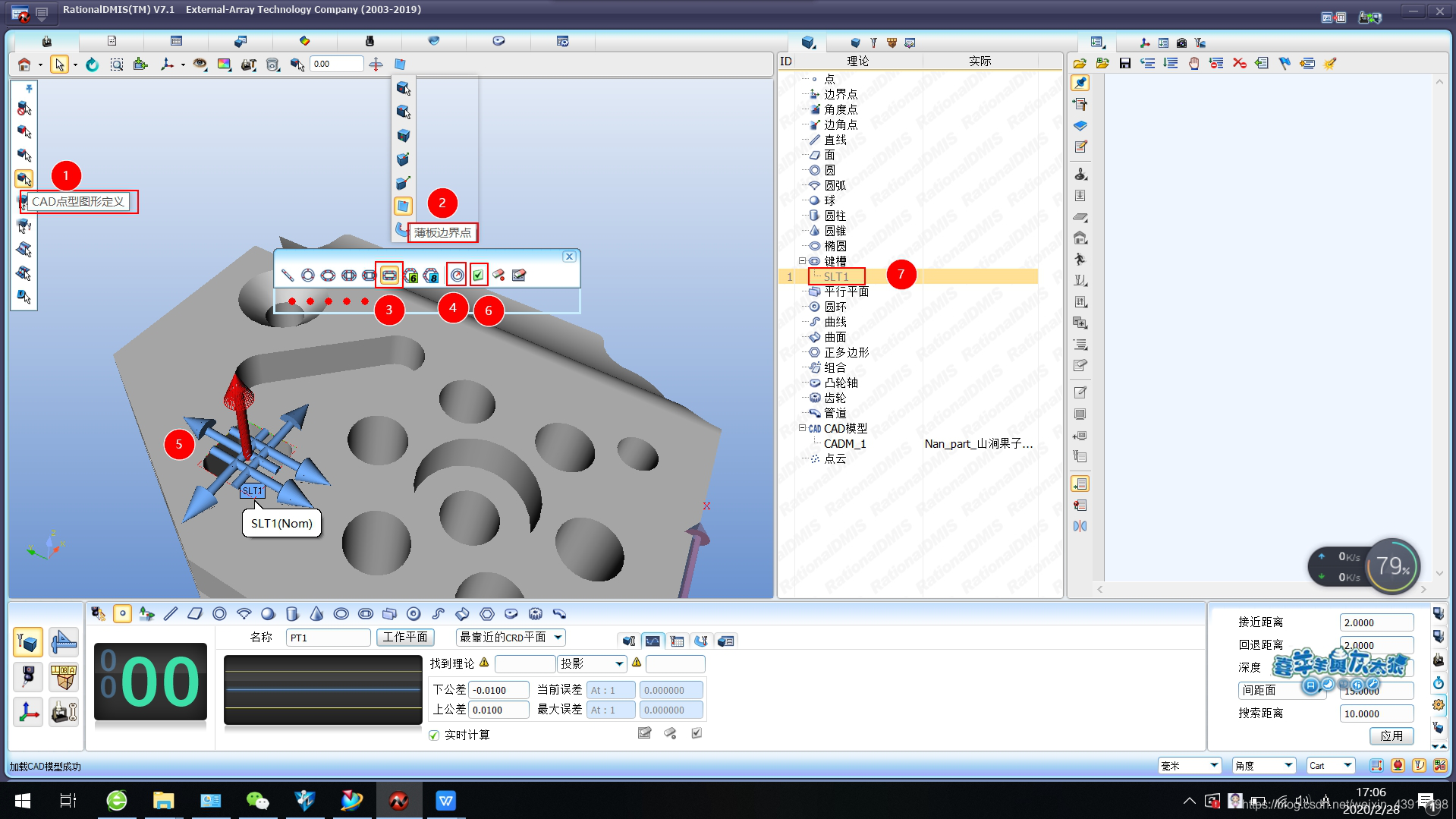Open the probe sensor panel button
This screenshot has height=819, width=1456.
pyautogui.click(x=28, y=677)
